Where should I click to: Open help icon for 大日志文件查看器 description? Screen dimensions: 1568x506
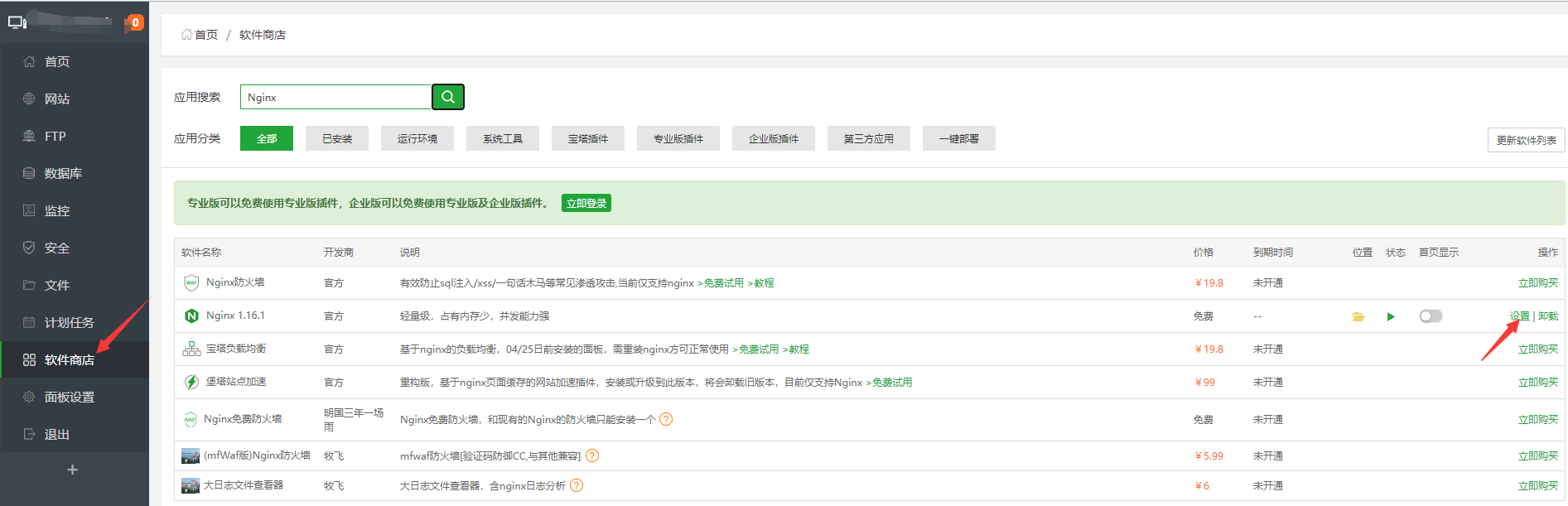(x=577, y=485)
